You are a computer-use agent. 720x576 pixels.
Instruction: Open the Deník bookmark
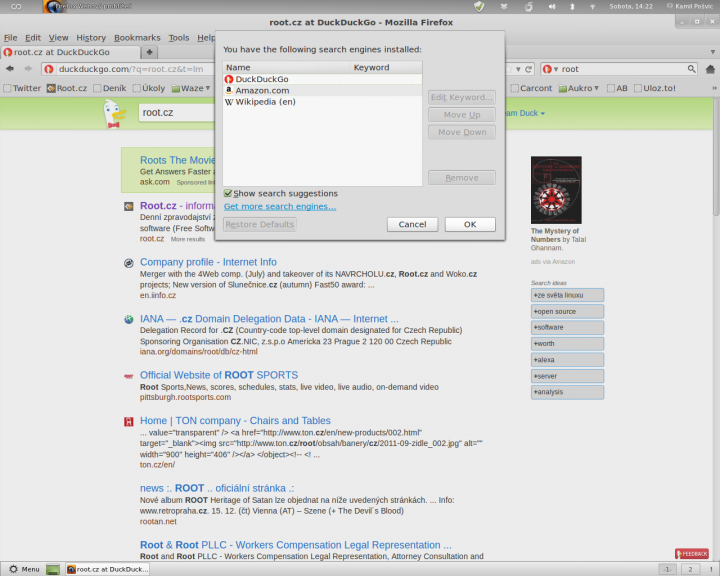point(110,88)
